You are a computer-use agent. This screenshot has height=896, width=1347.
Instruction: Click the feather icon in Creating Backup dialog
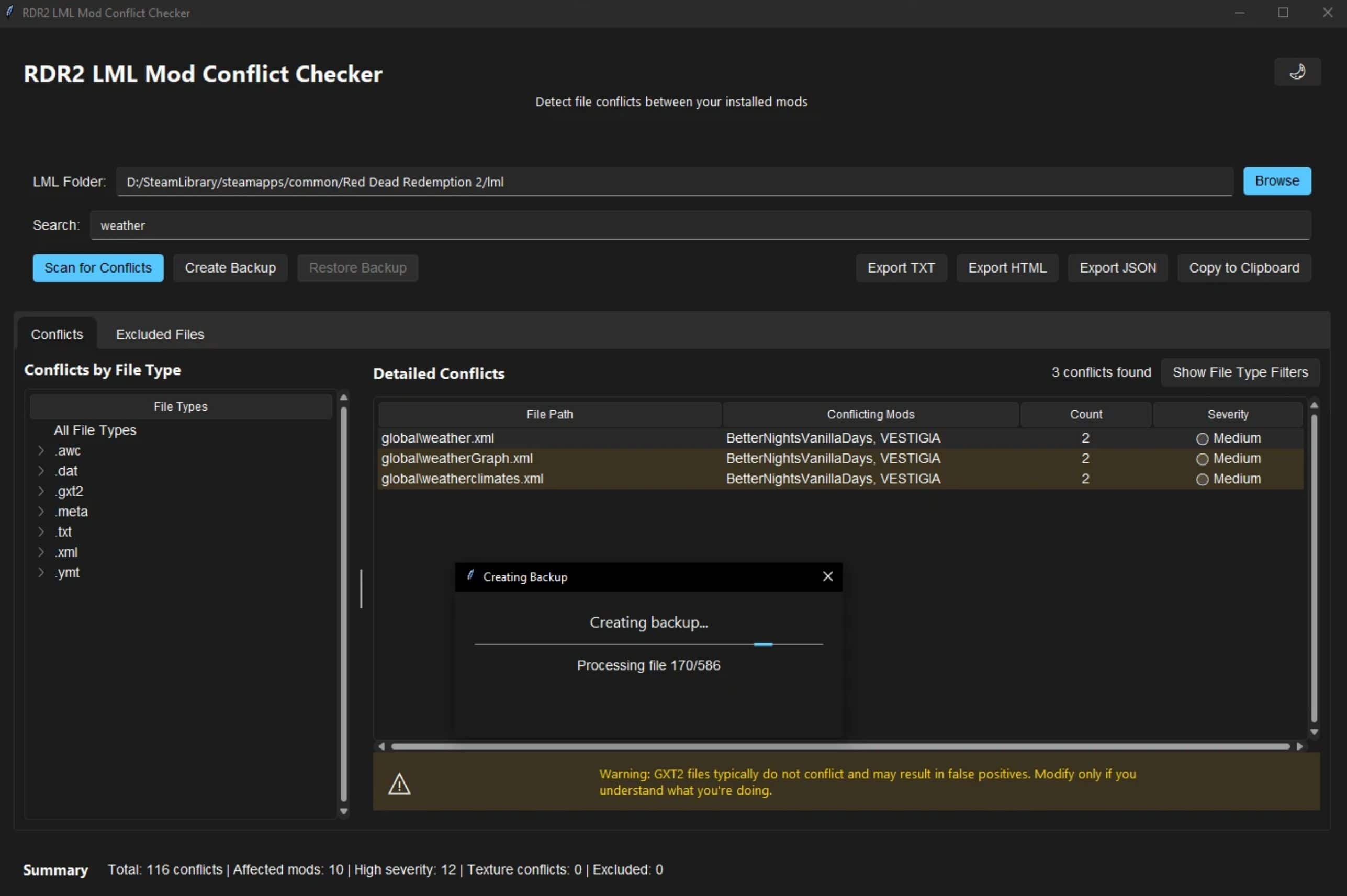(x=470, y=575)
